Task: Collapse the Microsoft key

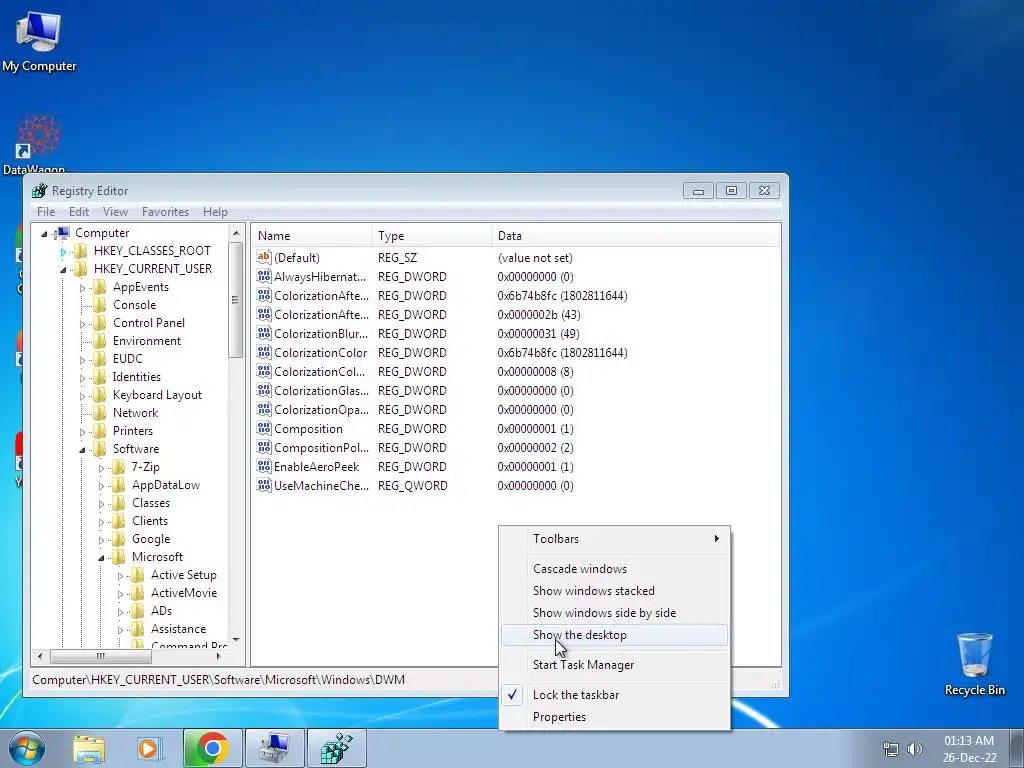Action: 101,558
